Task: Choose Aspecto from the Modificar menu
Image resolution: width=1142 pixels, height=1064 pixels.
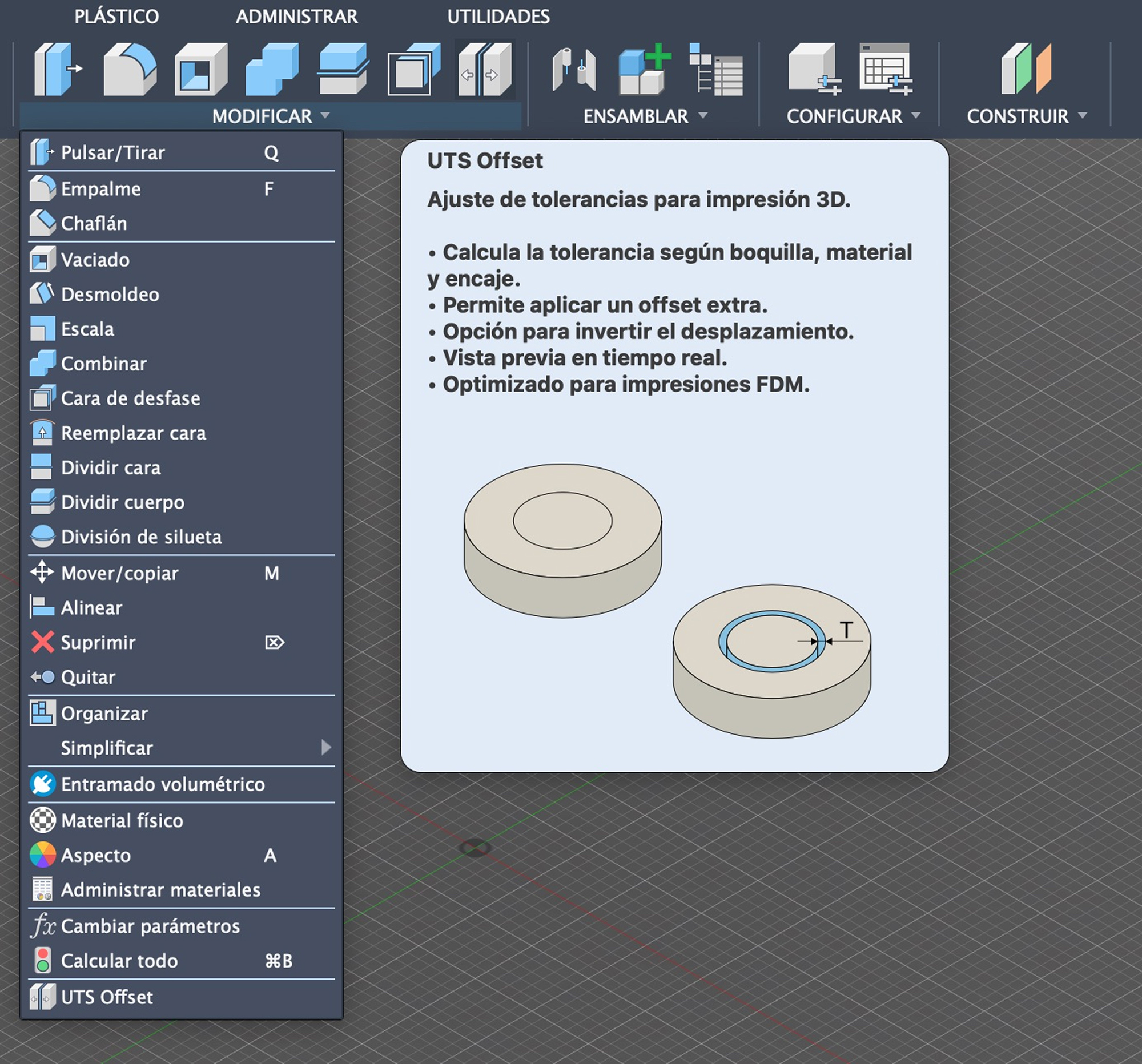Action: point(96,856)
